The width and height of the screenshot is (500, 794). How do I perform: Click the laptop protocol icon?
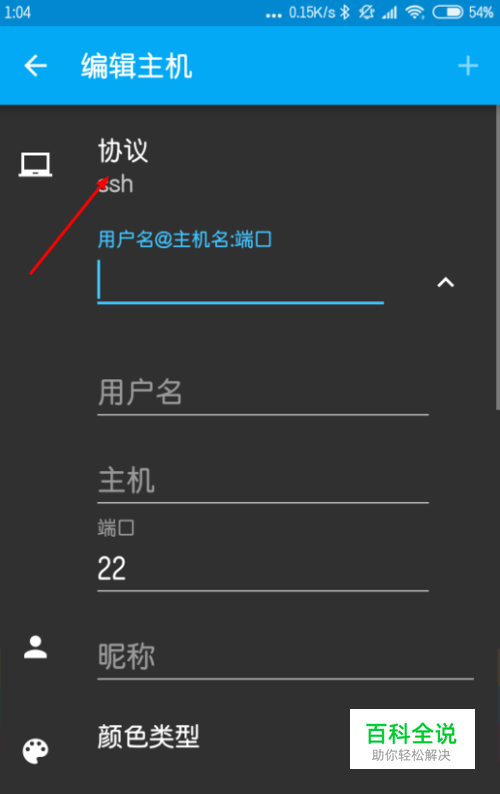pyautogui.click(x=35, y=165)
